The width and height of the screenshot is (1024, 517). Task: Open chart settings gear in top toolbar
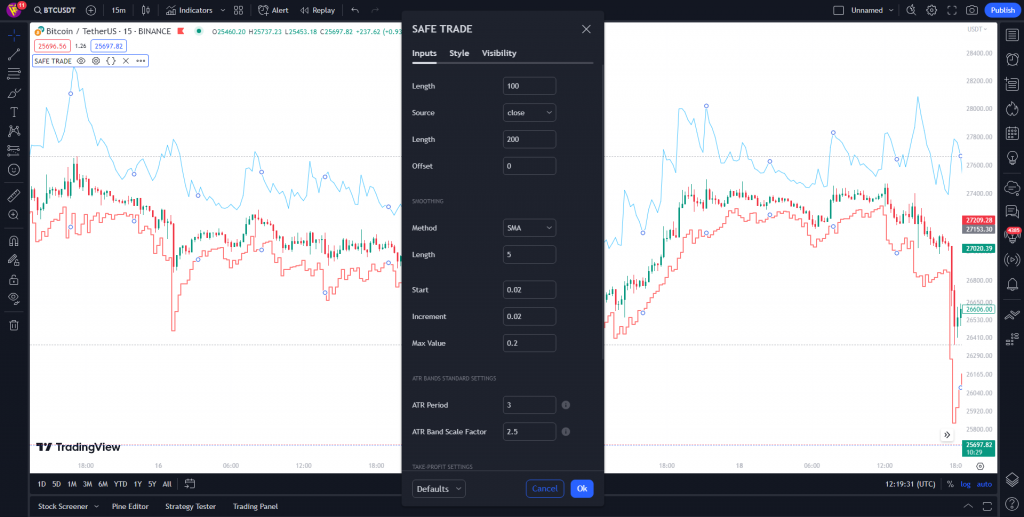tap(931, 10)
